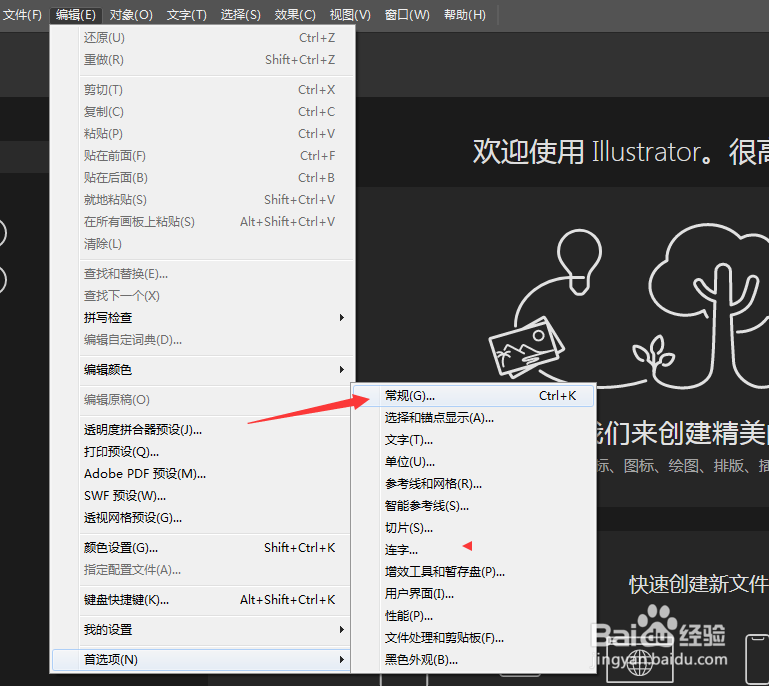Select 连字... preferences
The image size is (769, 686).
474,550
